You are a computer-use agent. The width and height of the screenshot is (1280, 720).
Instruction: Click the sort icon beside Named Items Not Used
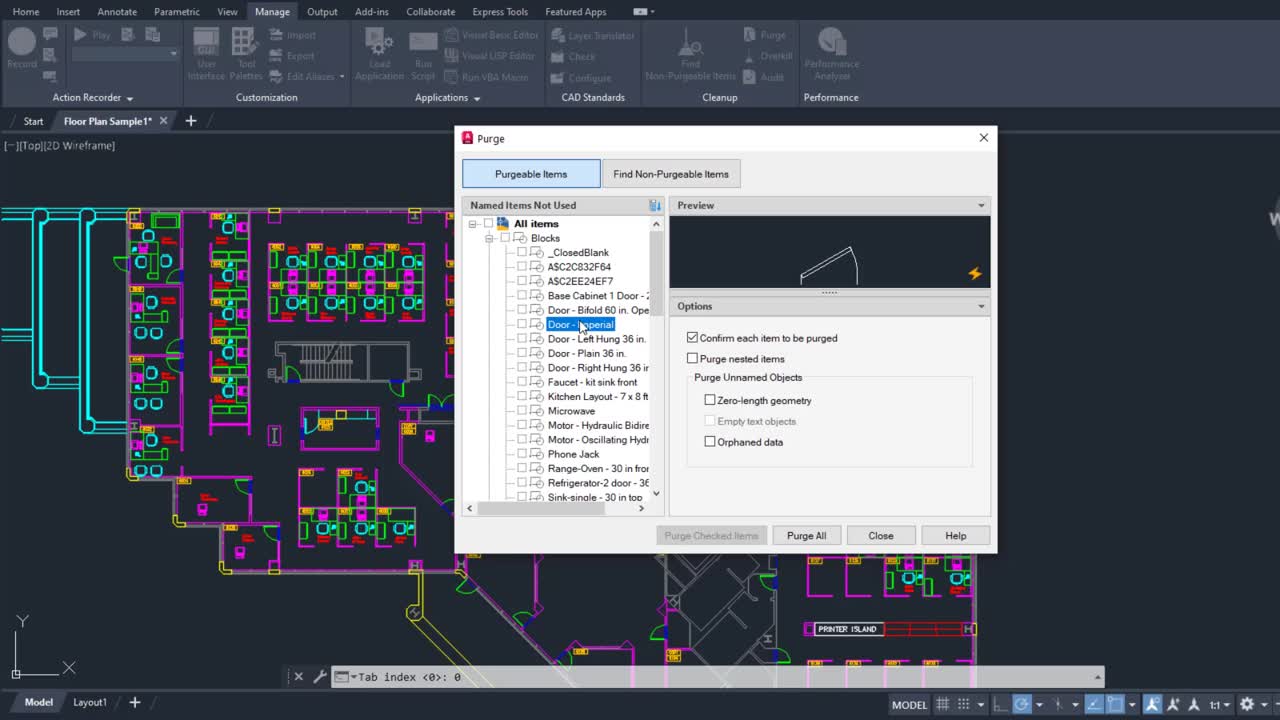(x=655, y=205)
